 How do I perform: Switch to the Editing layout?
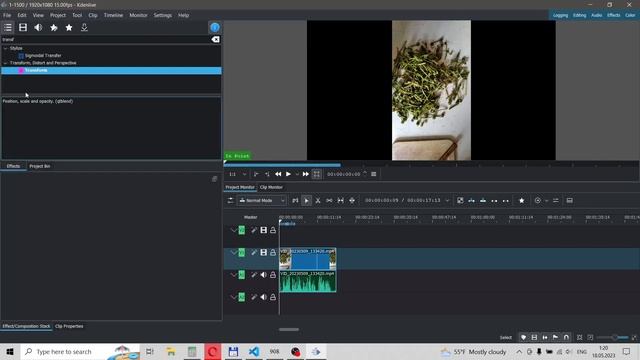click(579, 15)
